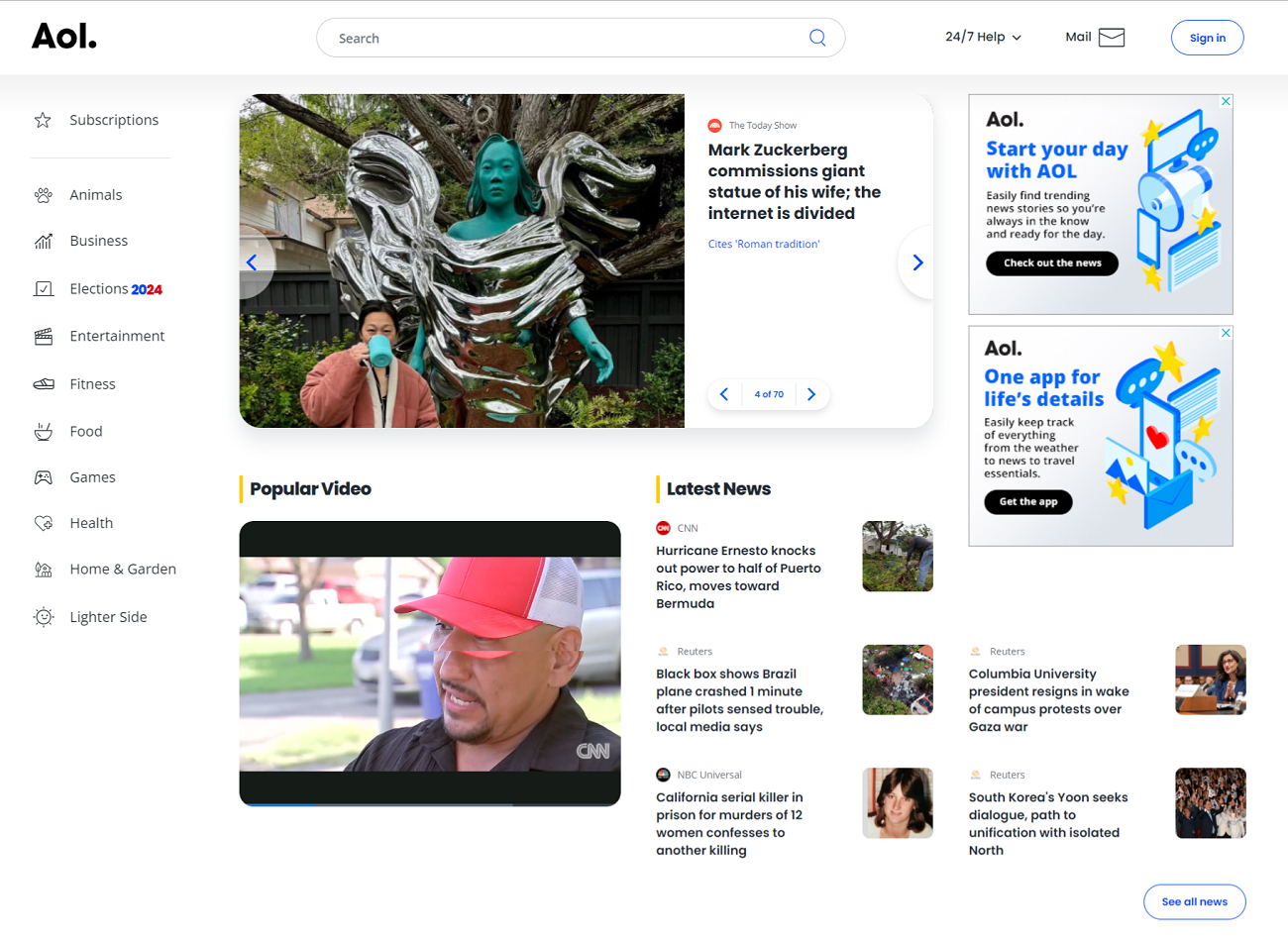Play the Popular Video CNN clip
The height and width of the screenshot is (939, 1288).
(430, 664)
